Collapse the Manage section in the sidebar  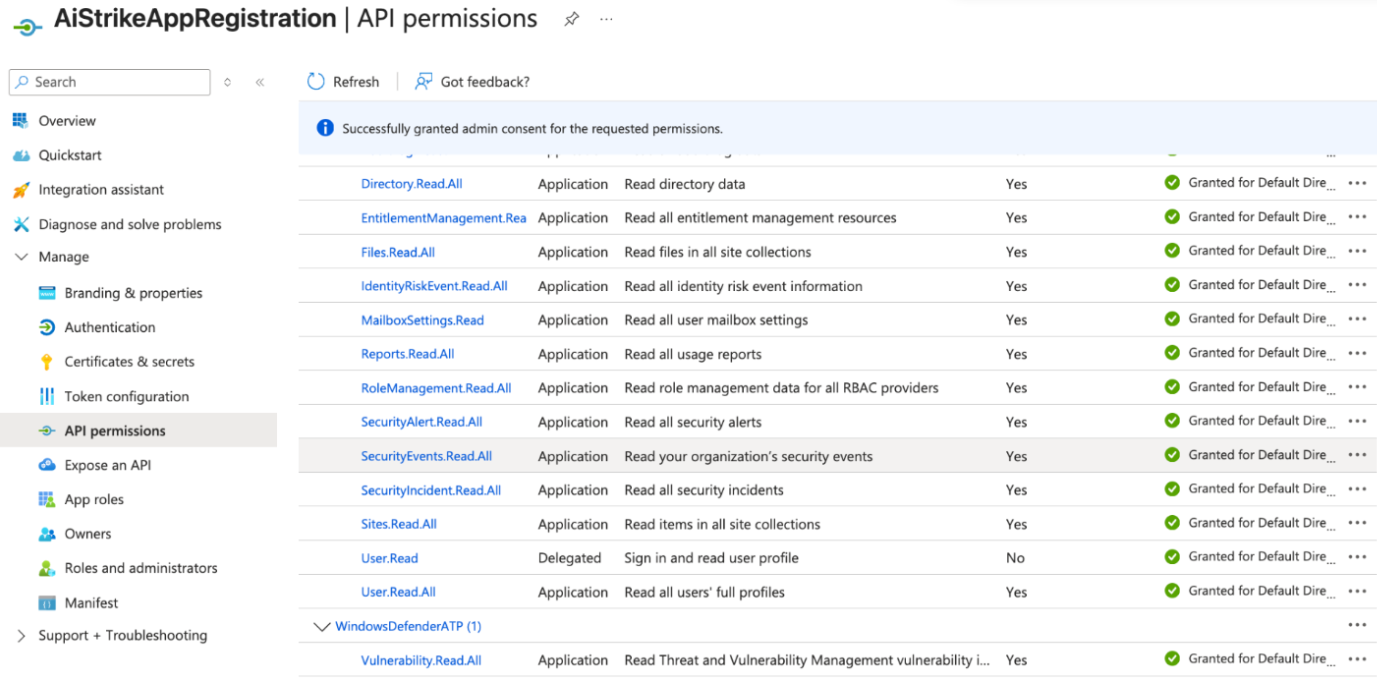pos(21,257)
